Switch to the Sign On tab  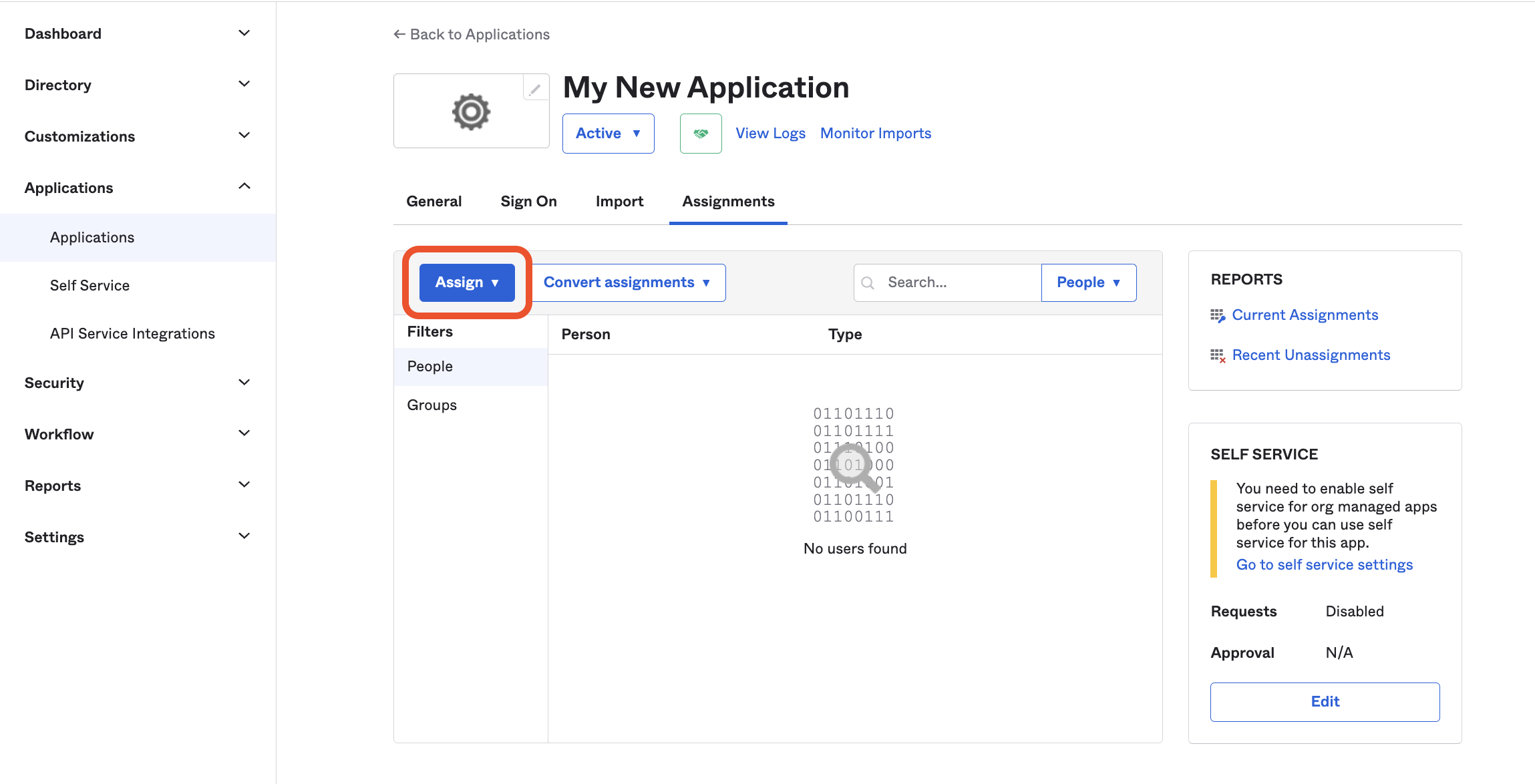(x=528, y=201)
